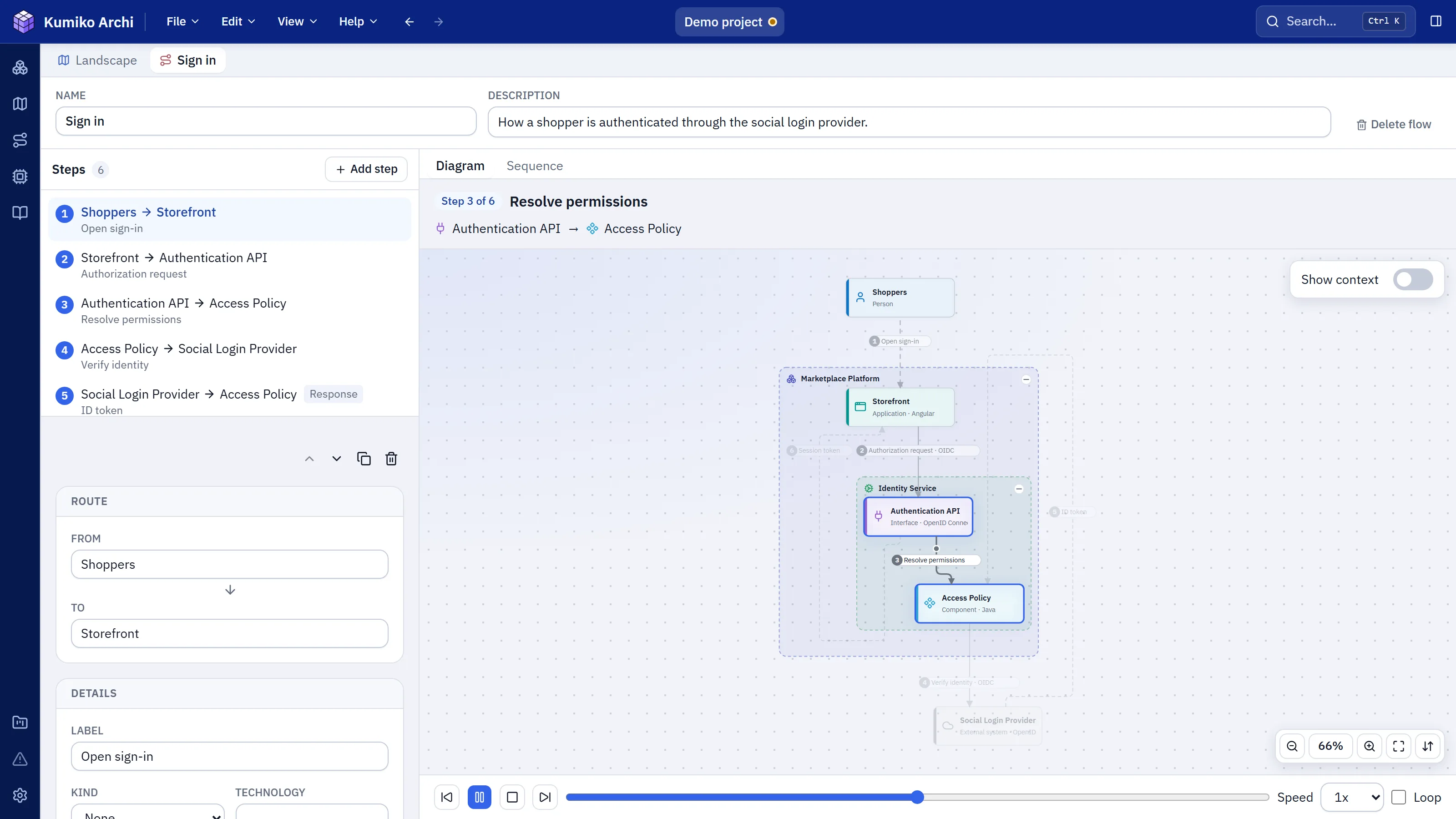Viewport: 1456px width, 819px height.
Task: Open the warnings triangle sidebar icon
Action: coord(20,758)
